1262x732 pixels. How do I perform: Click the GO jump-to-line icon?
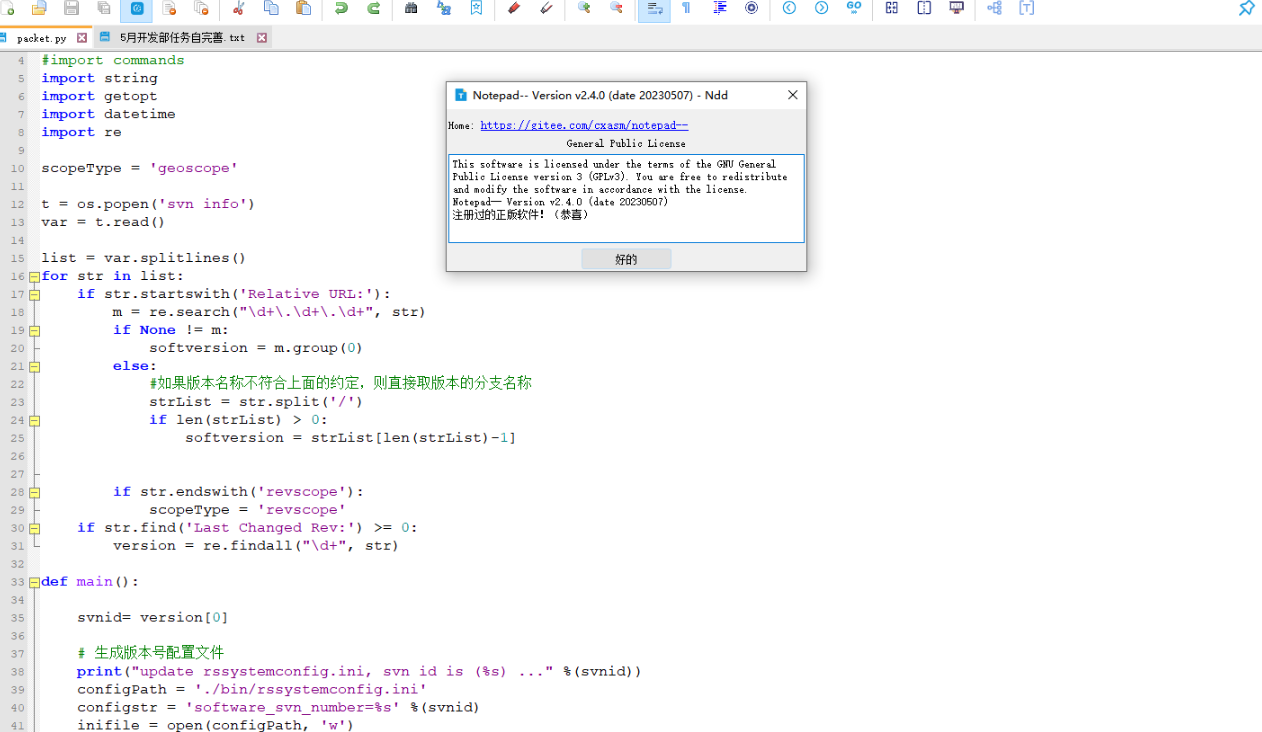(853, 9)
